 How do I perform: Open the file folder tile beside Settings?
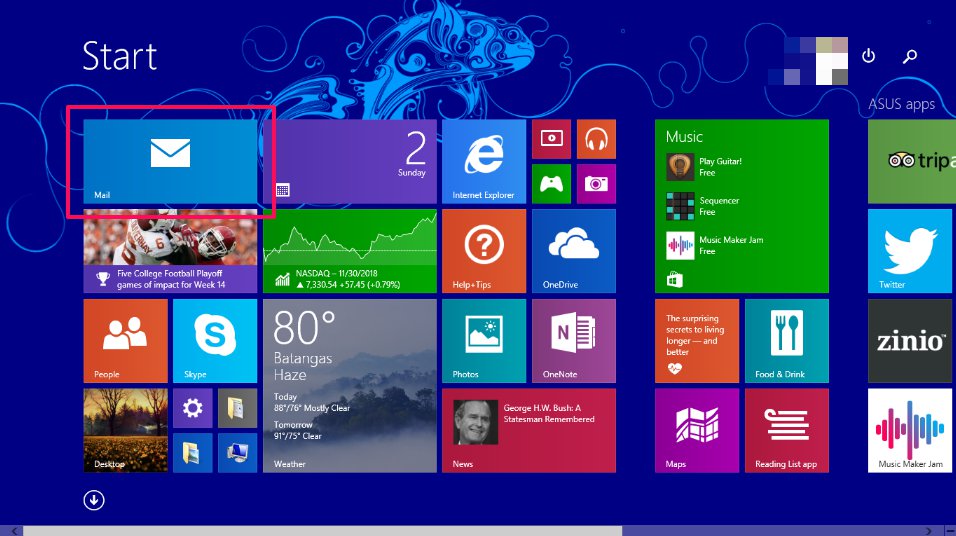237,408
